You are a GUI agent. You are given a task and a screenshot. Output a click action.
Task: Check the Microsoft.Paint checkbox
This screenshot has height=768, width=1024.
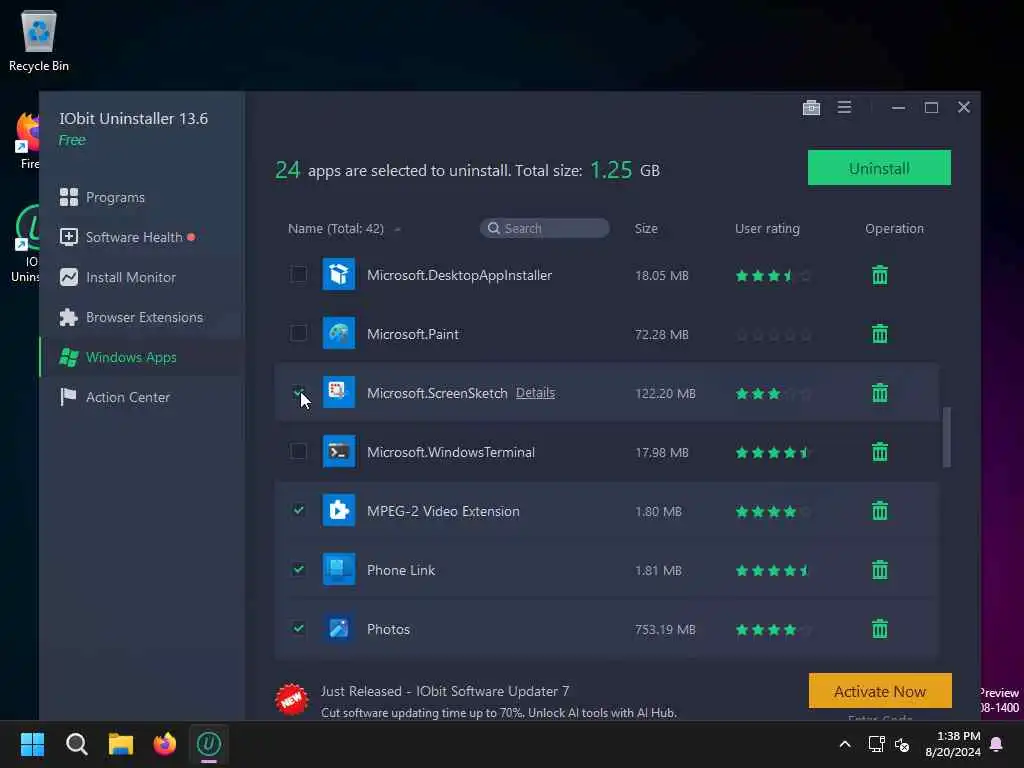pos(298,333)
